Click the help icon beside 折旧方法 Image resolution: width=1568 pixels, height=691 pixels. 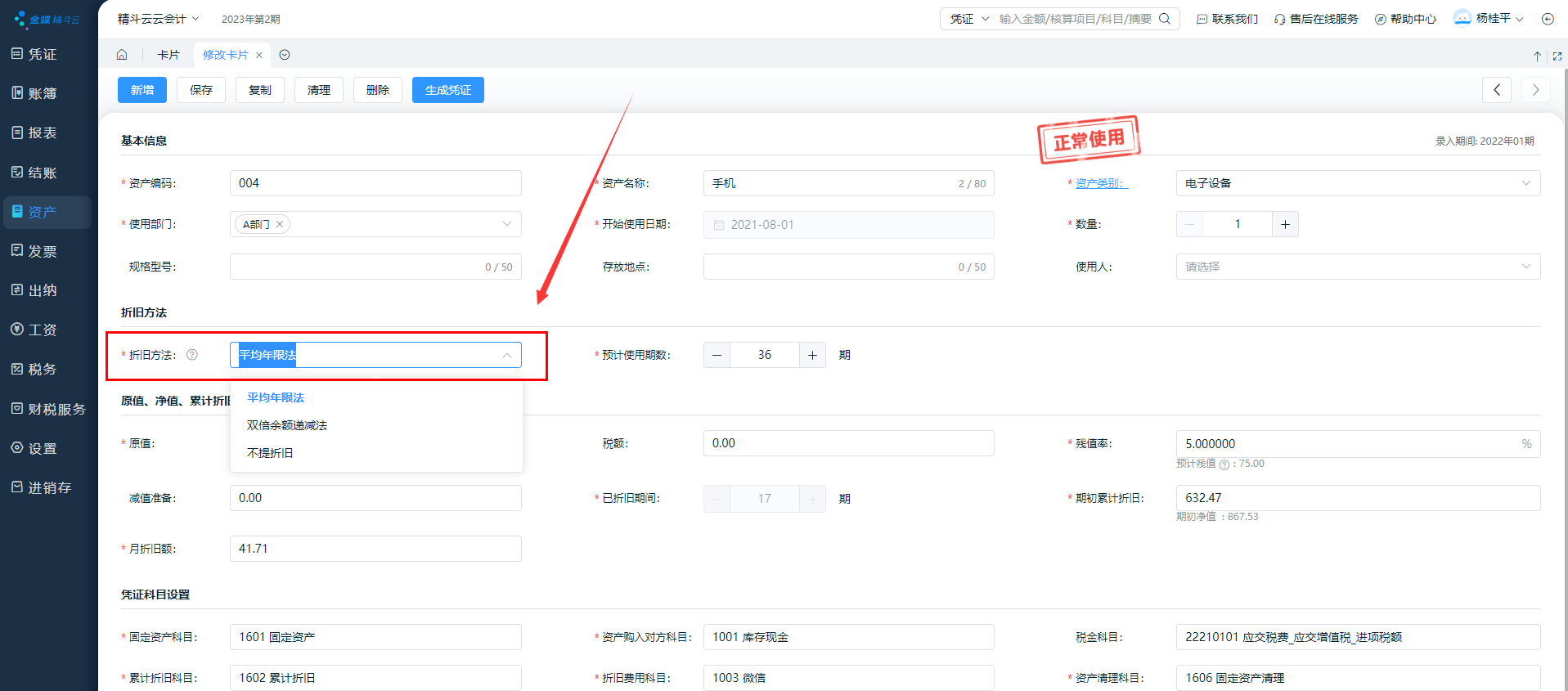pyautogui.click(x=192, y=355)
